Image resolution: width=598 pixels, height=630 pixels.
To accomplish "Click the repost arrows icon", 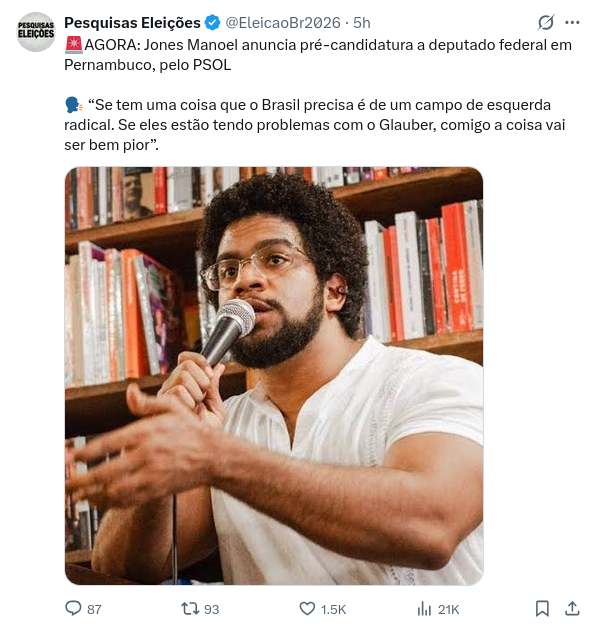I will 190,608.
